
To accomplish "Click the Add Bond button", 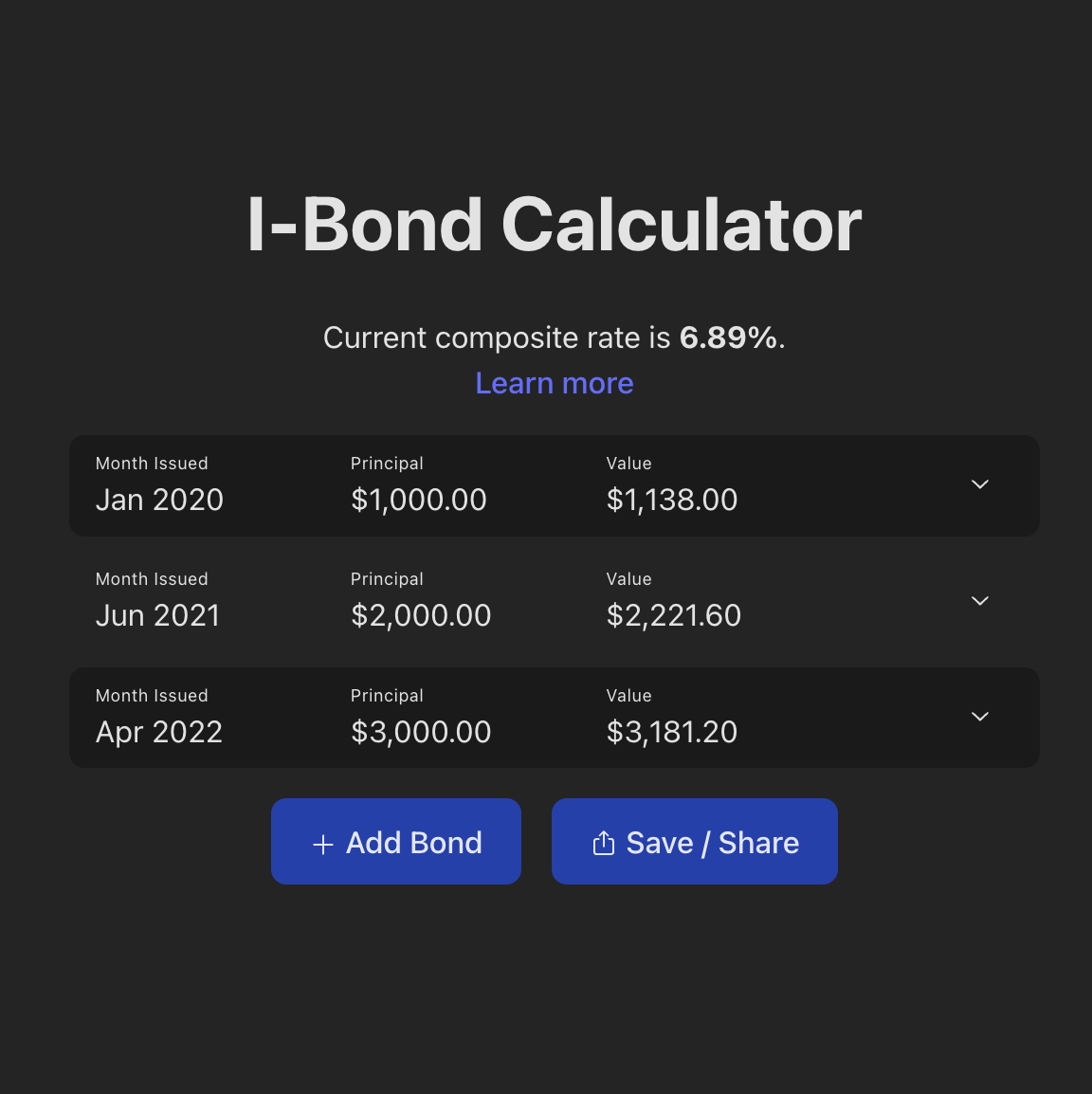I will click(x=395, y=842).
